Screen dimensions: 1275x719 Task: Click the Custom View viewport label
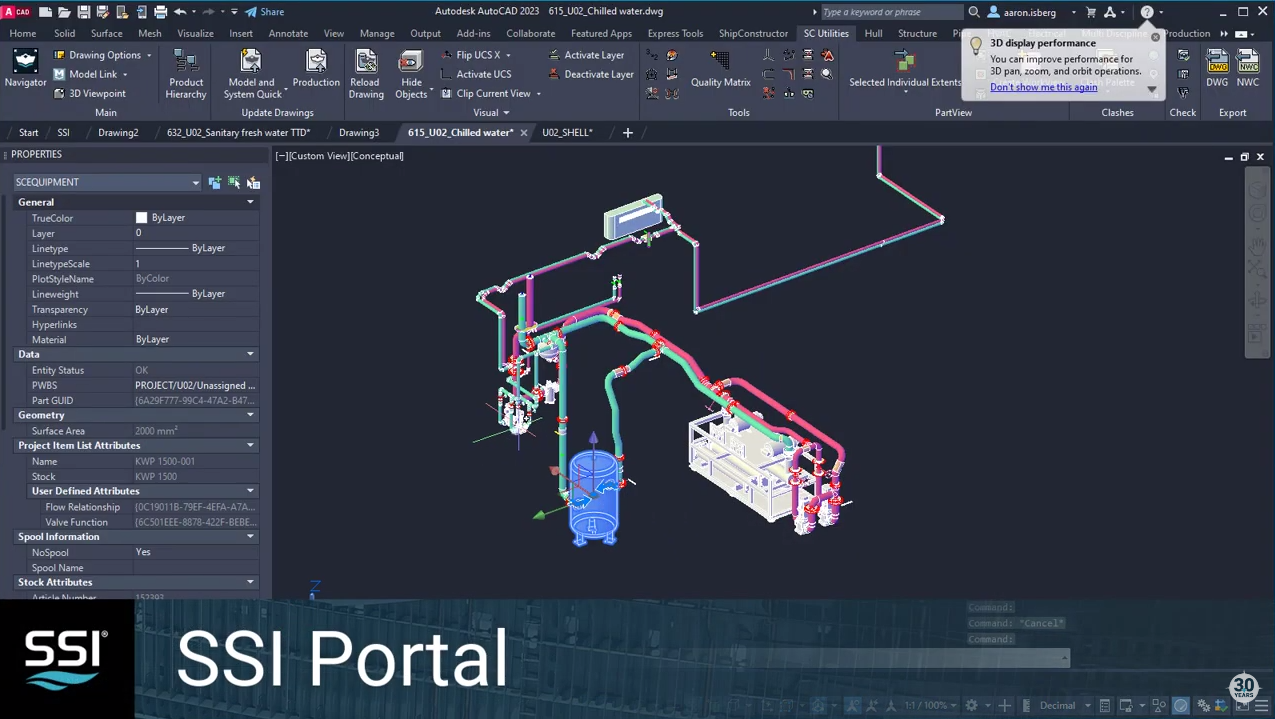318,156
